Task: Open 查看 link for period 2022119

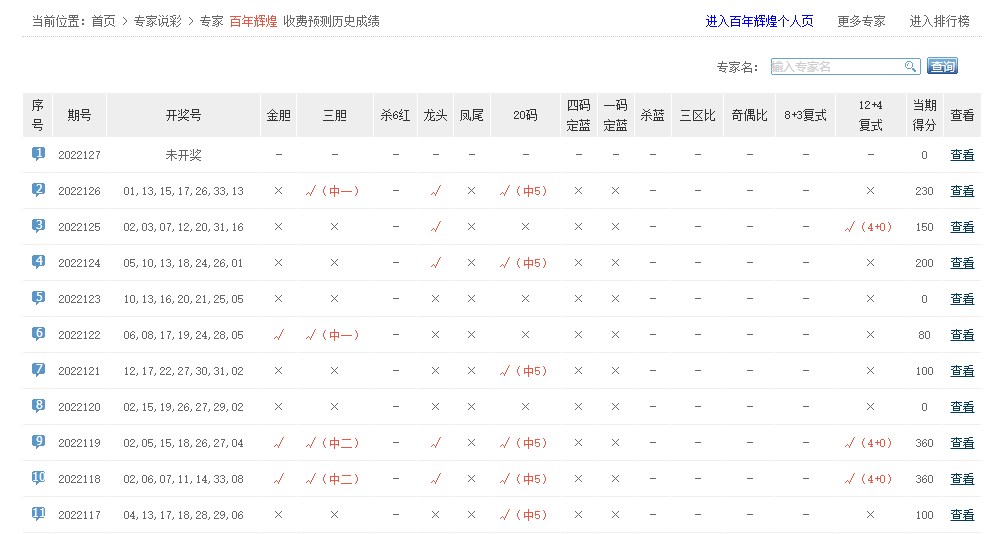Action: (x=962, y=443)
